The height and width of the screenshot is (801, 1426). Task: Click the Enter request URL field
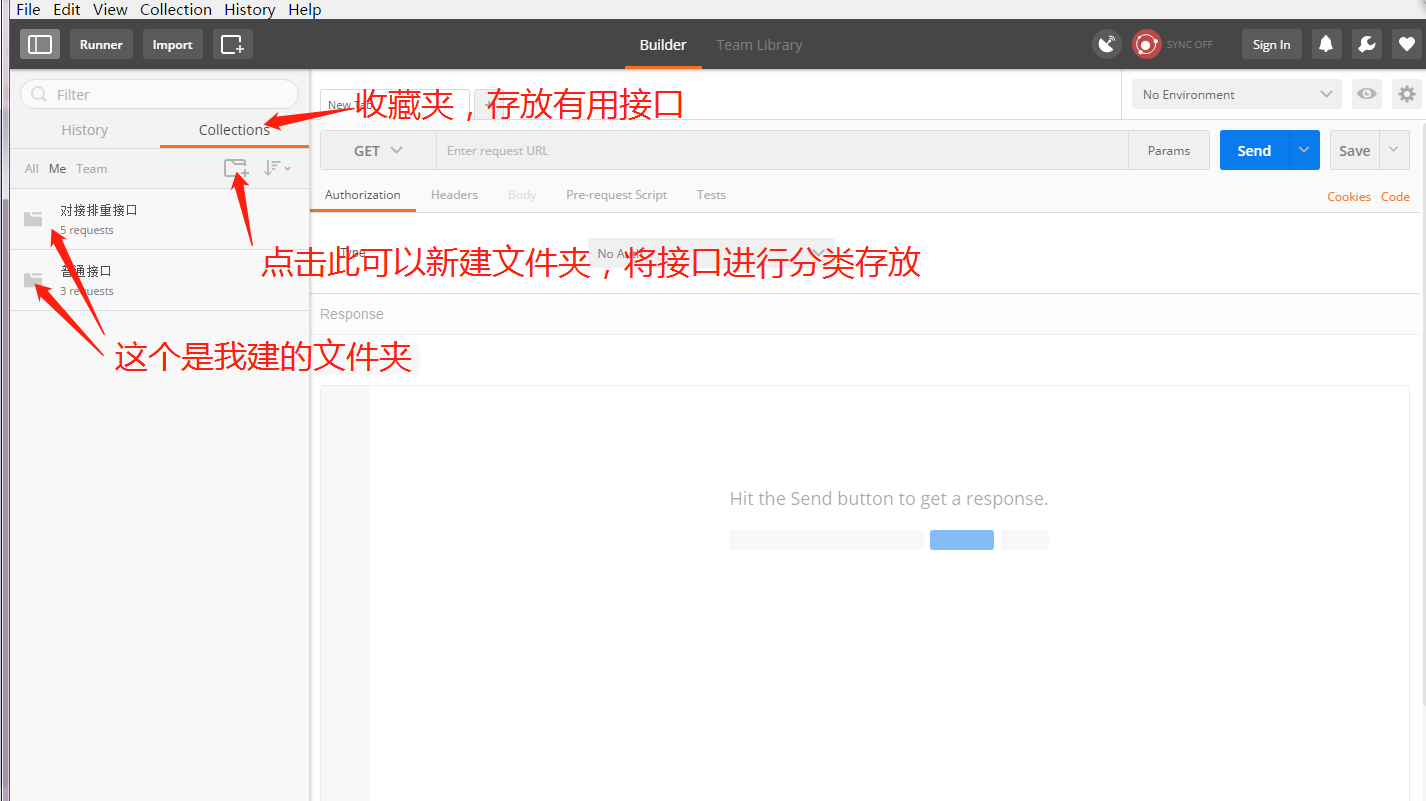point(782,151)
